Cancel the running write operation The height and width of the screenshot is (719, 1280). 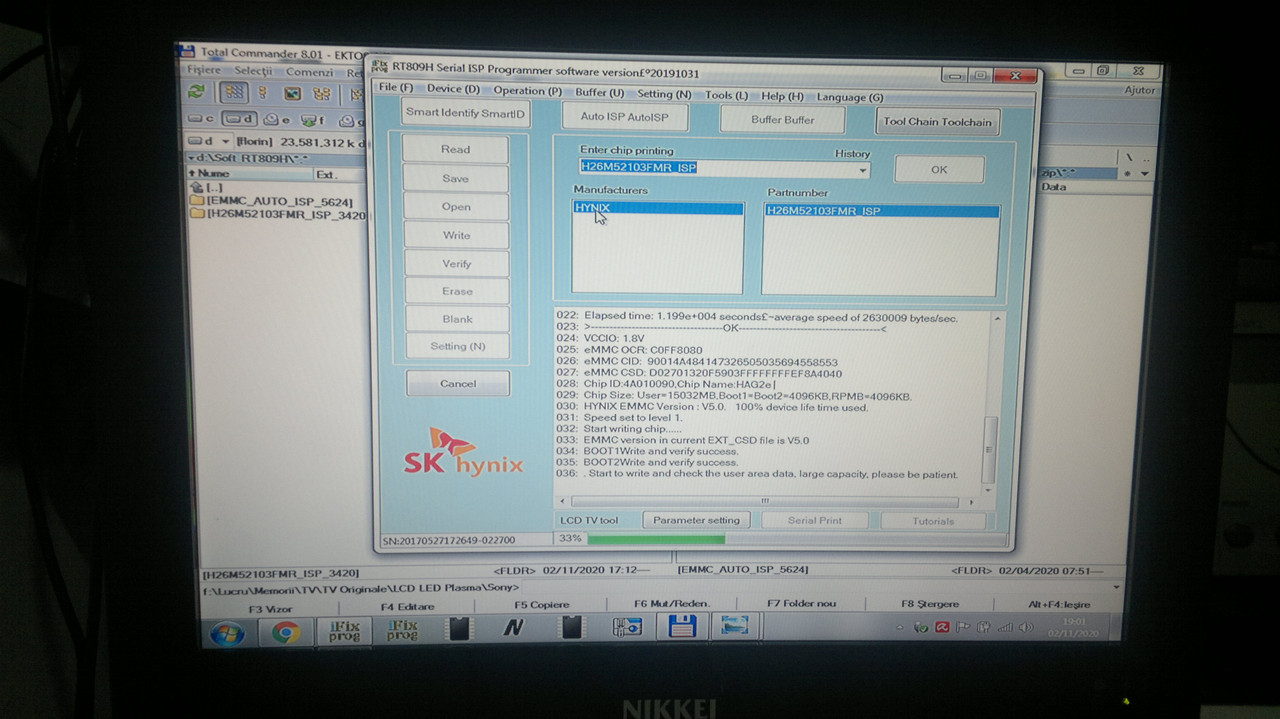click(458, 384)
